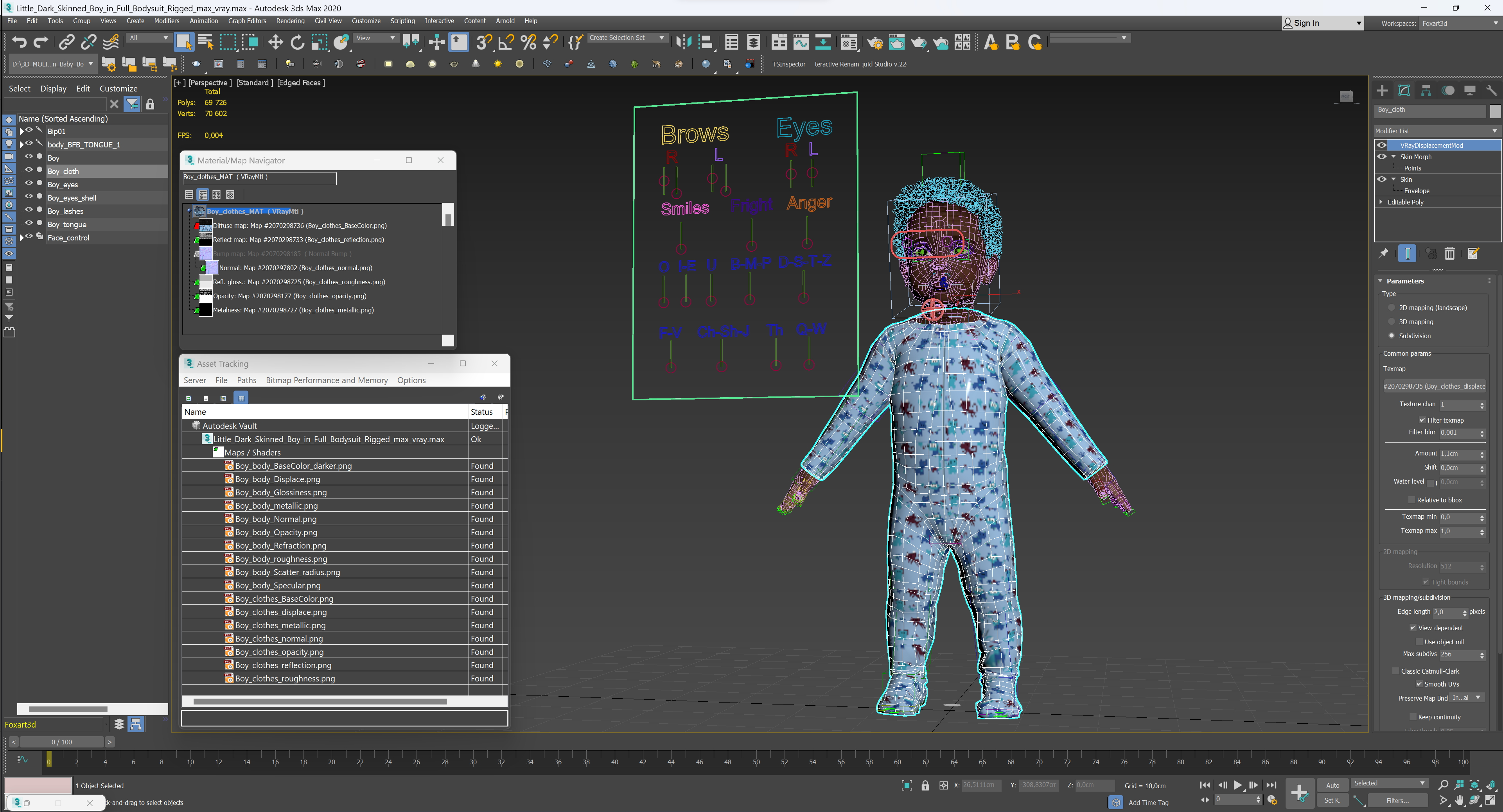Choose the Select and Move tool

[275, 42]
